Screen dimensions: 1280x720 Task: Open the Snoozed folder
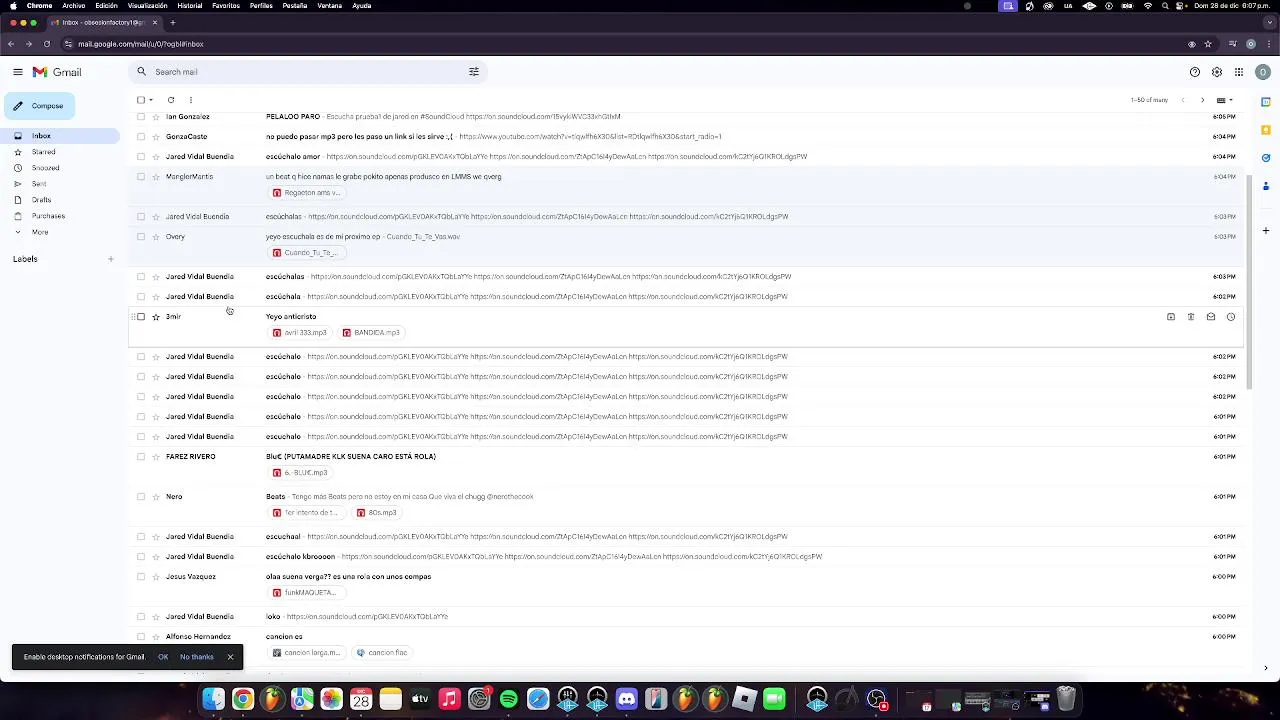(45, 168)
